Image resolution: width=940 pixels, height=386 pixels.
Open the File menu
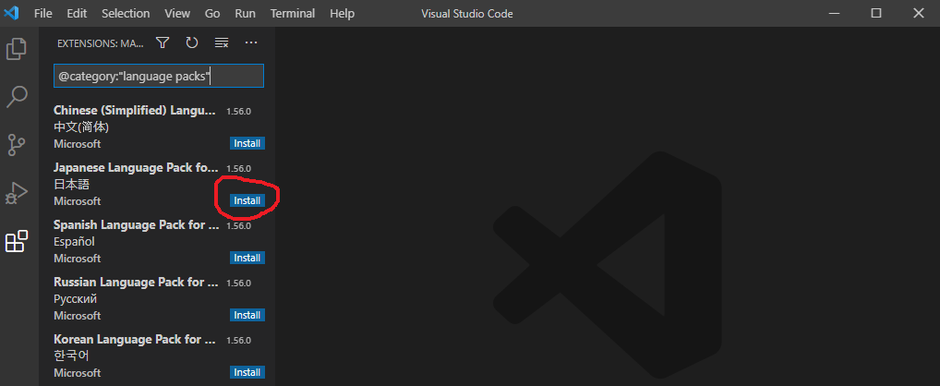(43, 13)
